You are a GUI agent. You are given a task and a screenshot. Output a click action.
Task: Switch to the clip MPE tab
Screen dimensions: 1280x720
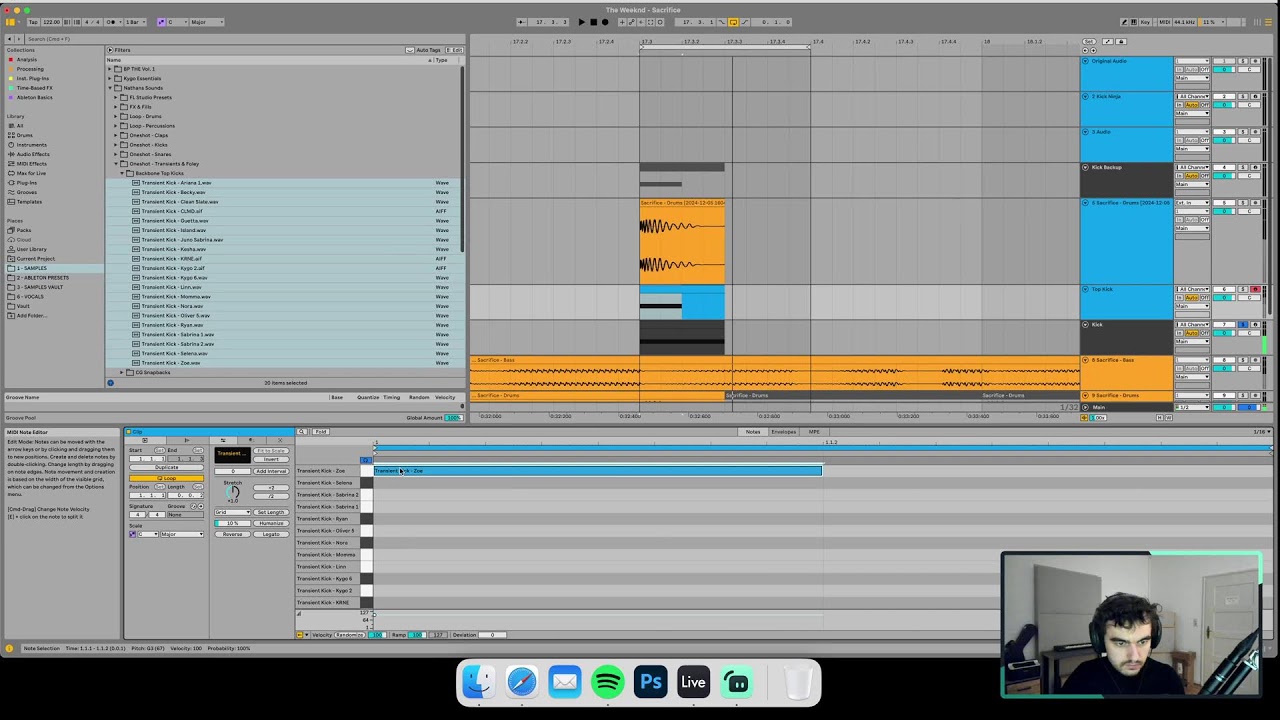click(814, 432)
